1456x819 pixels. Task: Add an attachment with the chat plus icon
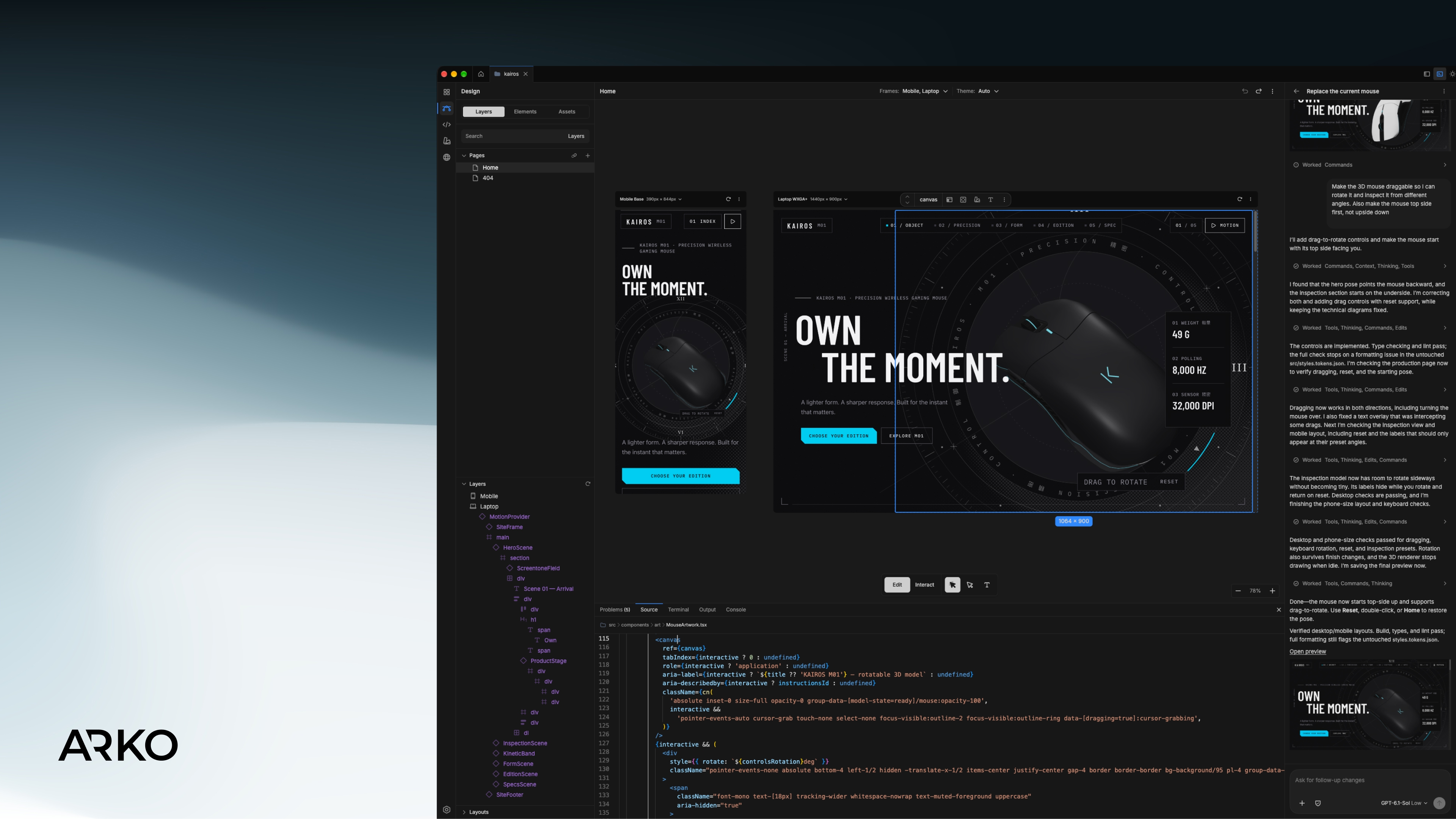pyautogui.click(x=1302, y=803)
